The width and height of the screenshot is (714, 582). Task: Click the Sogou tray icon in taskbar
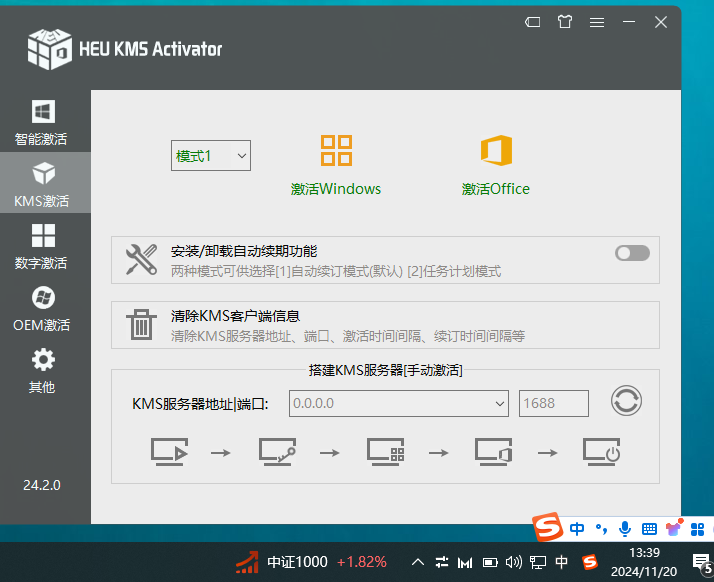pyautogui.click(x=590, y=562)
